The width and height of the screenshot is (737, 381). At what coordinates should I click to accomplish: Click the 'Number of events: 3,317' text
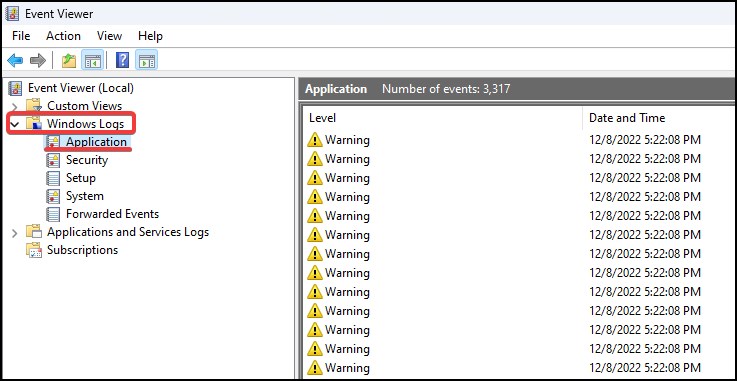coord(446,89)
